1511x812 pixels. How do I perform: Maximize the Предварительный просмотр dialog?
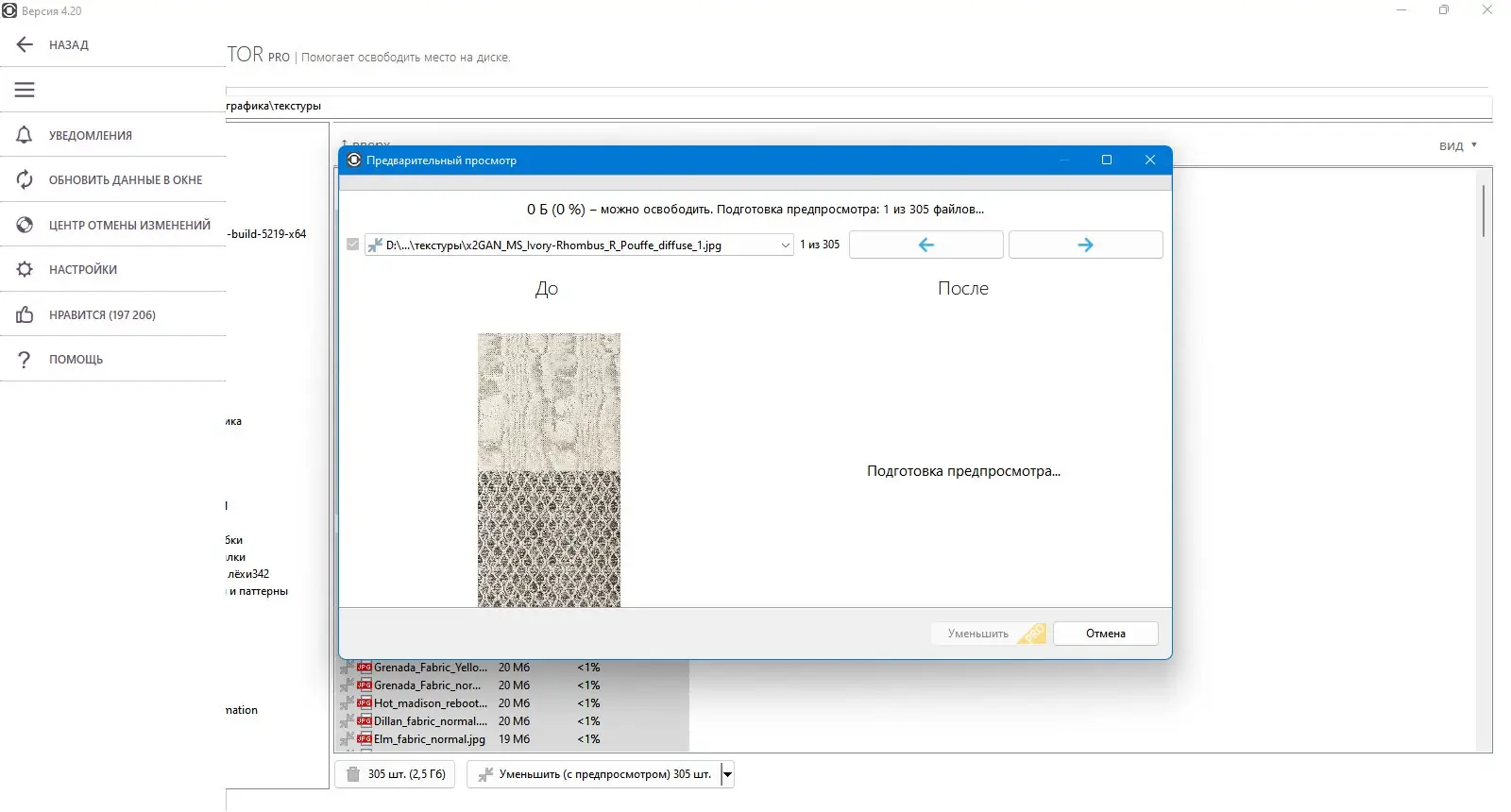1107,160
